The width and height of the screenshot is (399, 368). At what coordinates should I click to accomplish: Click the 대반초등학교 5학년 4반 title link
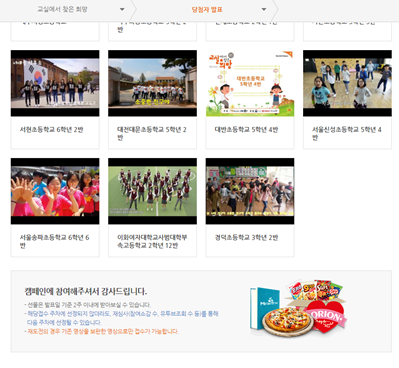coord(246,130)
